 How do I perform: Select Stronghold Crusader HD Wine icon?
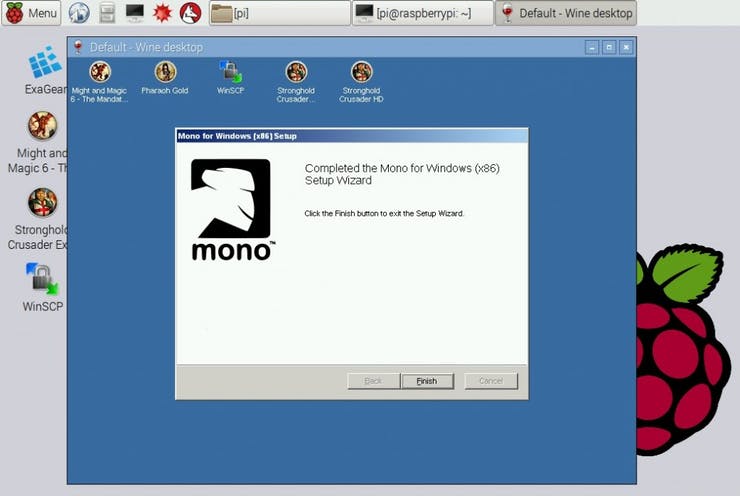pyautogui.click(x=361, y=82)
